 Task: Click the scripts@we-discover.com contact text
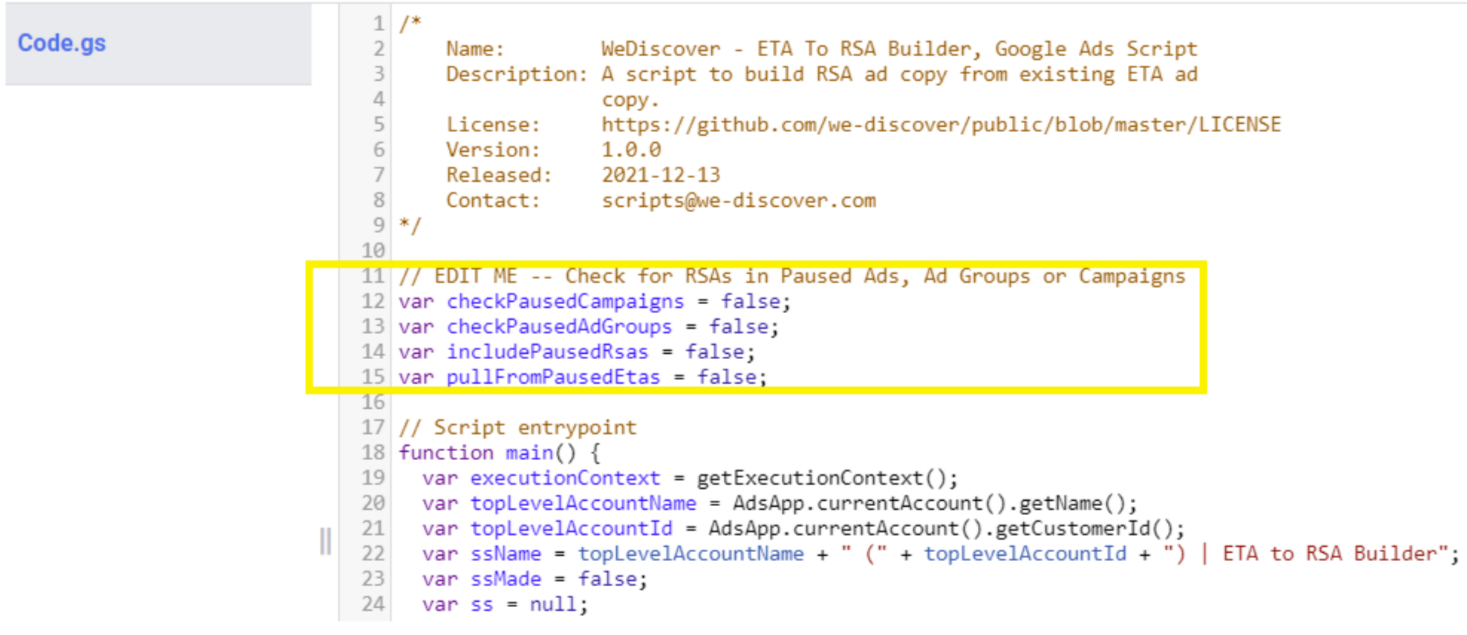click(738, 200)
